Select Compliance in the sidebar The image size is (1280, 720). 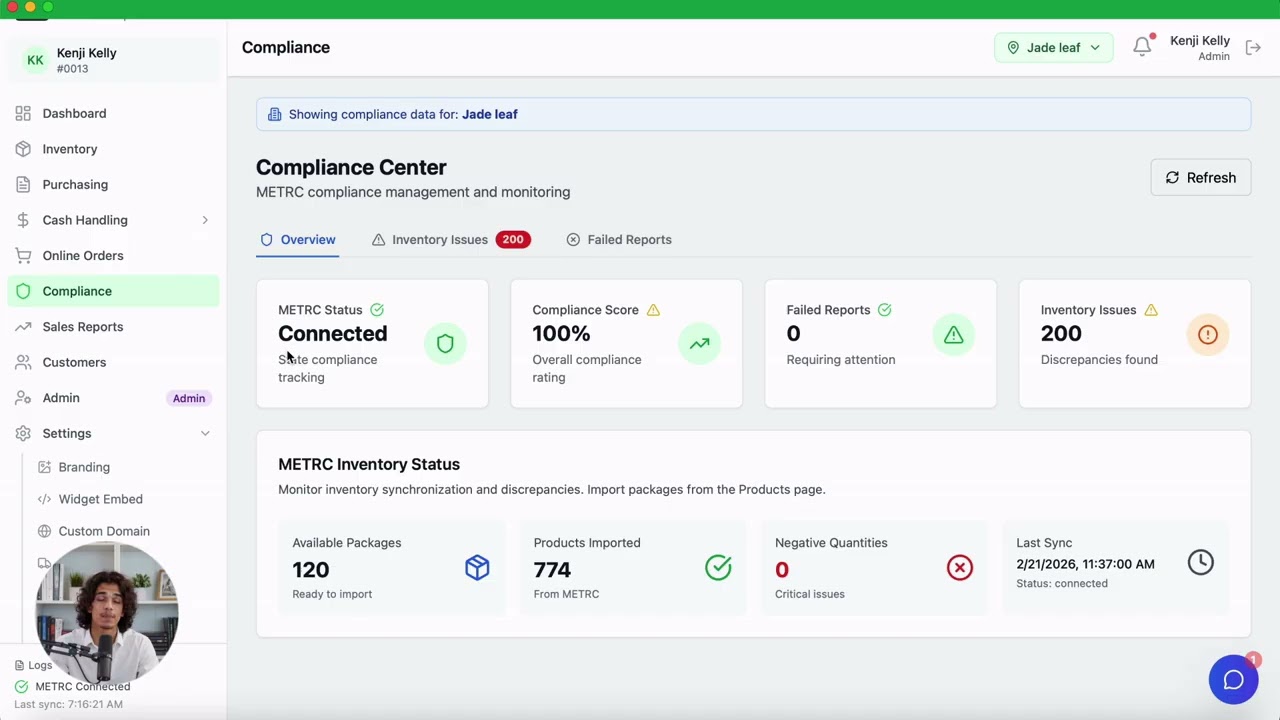(112, 291)
